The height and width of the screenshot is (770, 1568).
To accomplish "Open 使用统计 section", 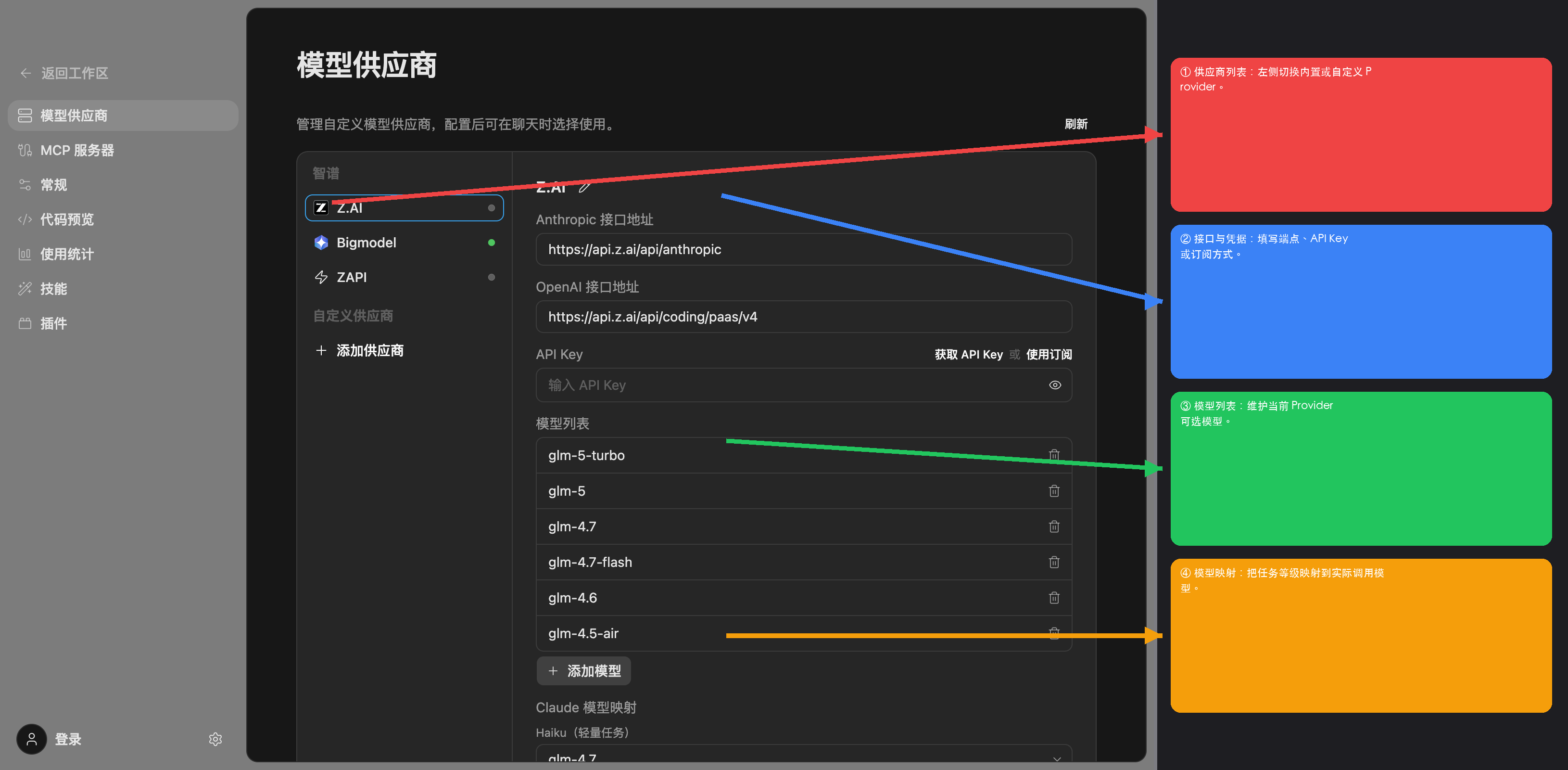I will click(x=123, y=254).
